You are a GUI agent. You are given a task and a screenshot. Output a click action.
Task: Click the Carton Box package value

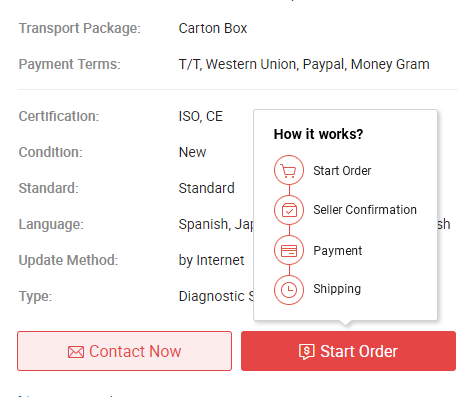(x=213, y=28)
